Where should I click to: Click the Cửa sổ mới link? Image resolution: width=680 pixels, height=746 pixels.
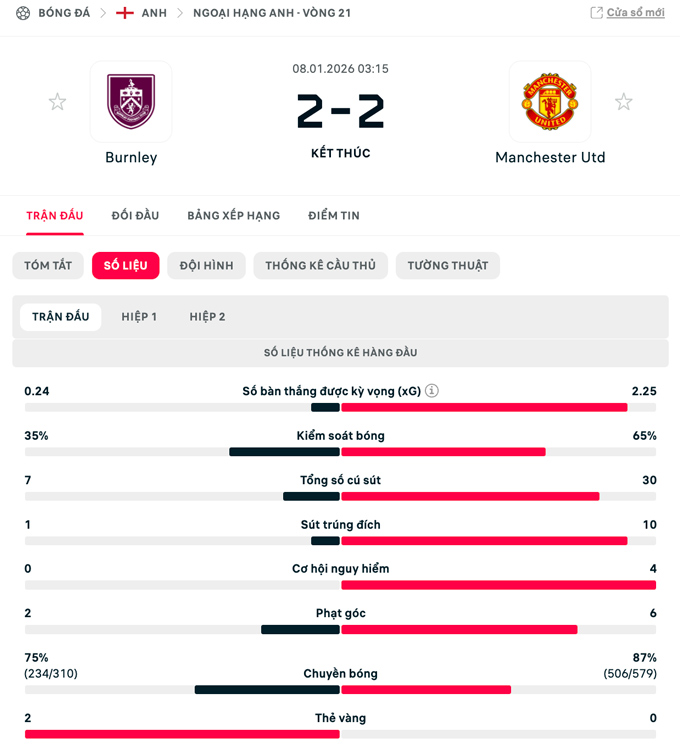635,13
